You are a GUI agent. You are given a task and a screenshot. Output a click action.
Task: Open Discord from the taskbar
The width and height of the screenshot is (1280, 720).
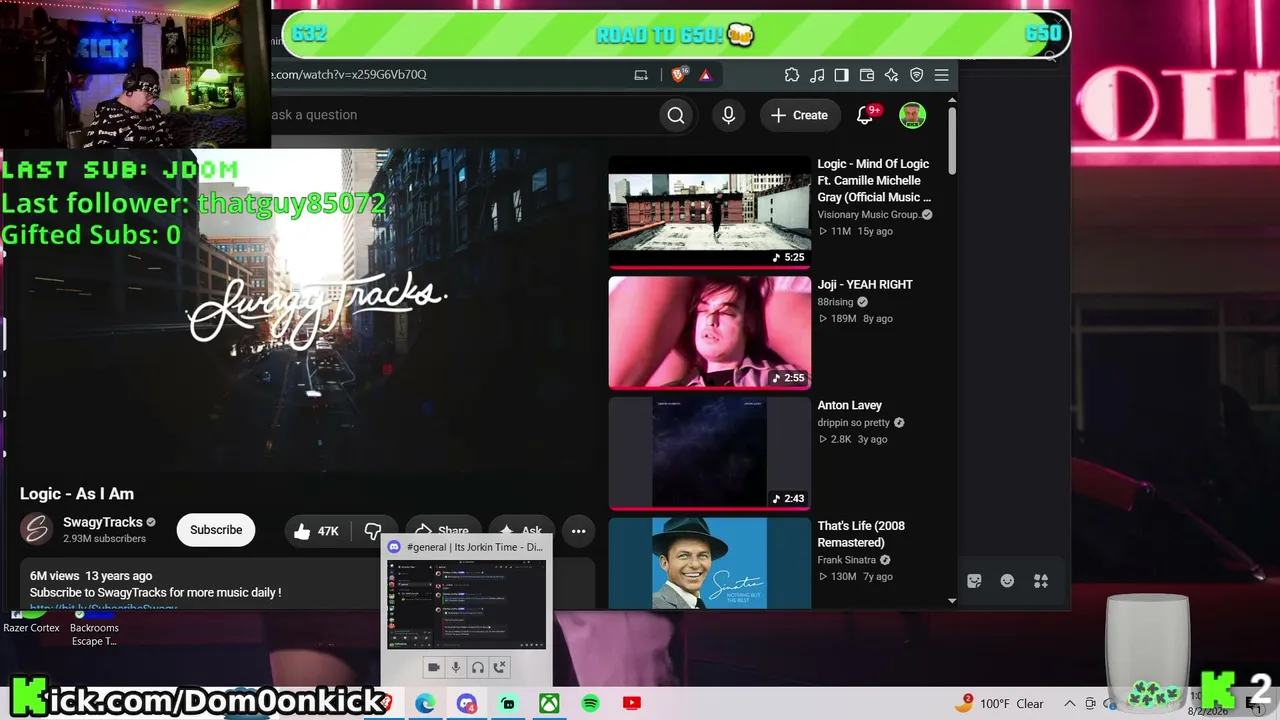coord(467,704)
